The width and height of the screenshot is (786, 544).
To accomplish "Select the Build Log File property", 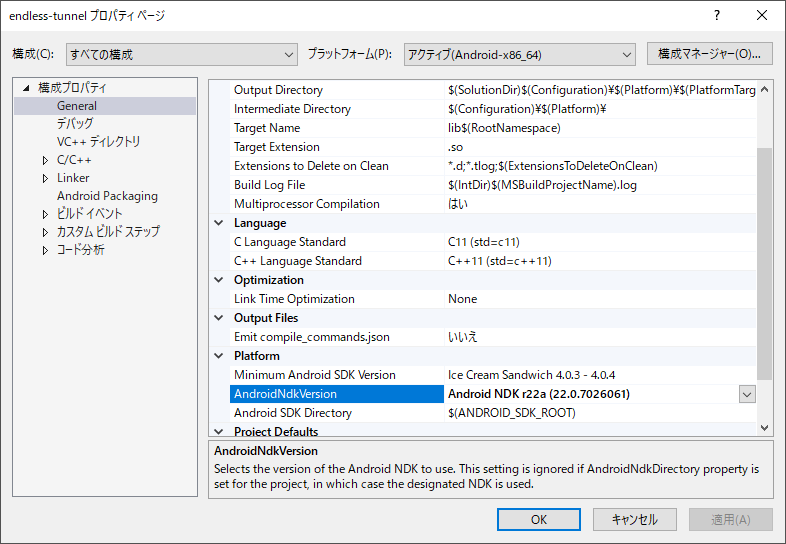I will click(493, 185).
